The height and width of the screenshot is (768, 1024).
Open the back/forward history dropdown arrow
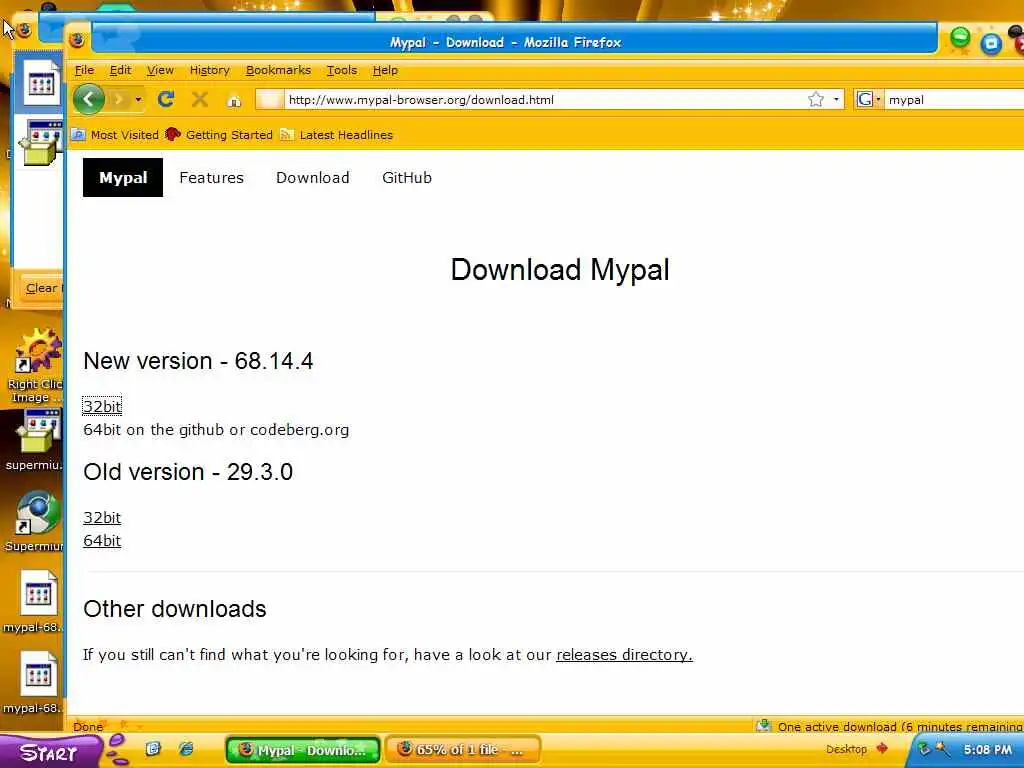point(138,100)
